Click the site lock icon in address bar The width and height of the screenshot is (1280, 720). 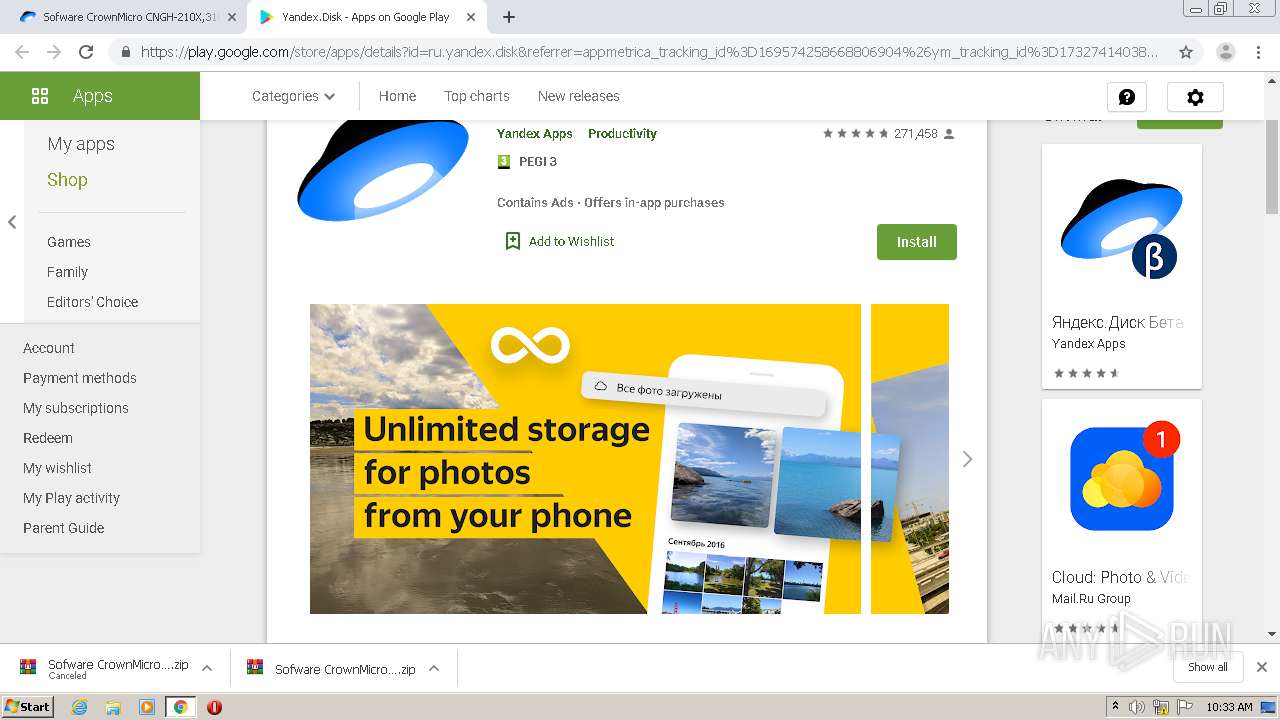(x=125, y=52)
